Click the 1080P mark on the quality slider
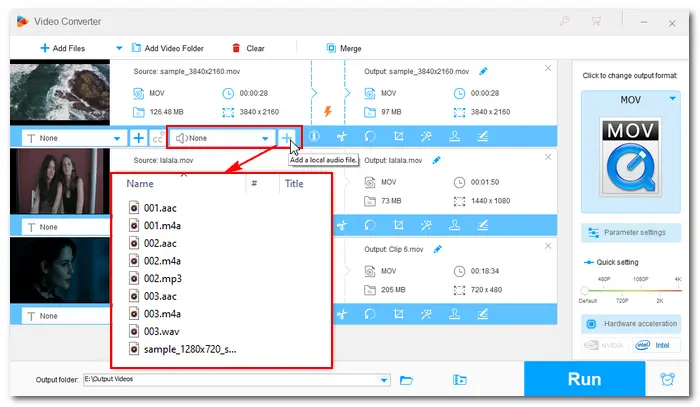Viewport: 700px width, 407px height. click(641, 279)
